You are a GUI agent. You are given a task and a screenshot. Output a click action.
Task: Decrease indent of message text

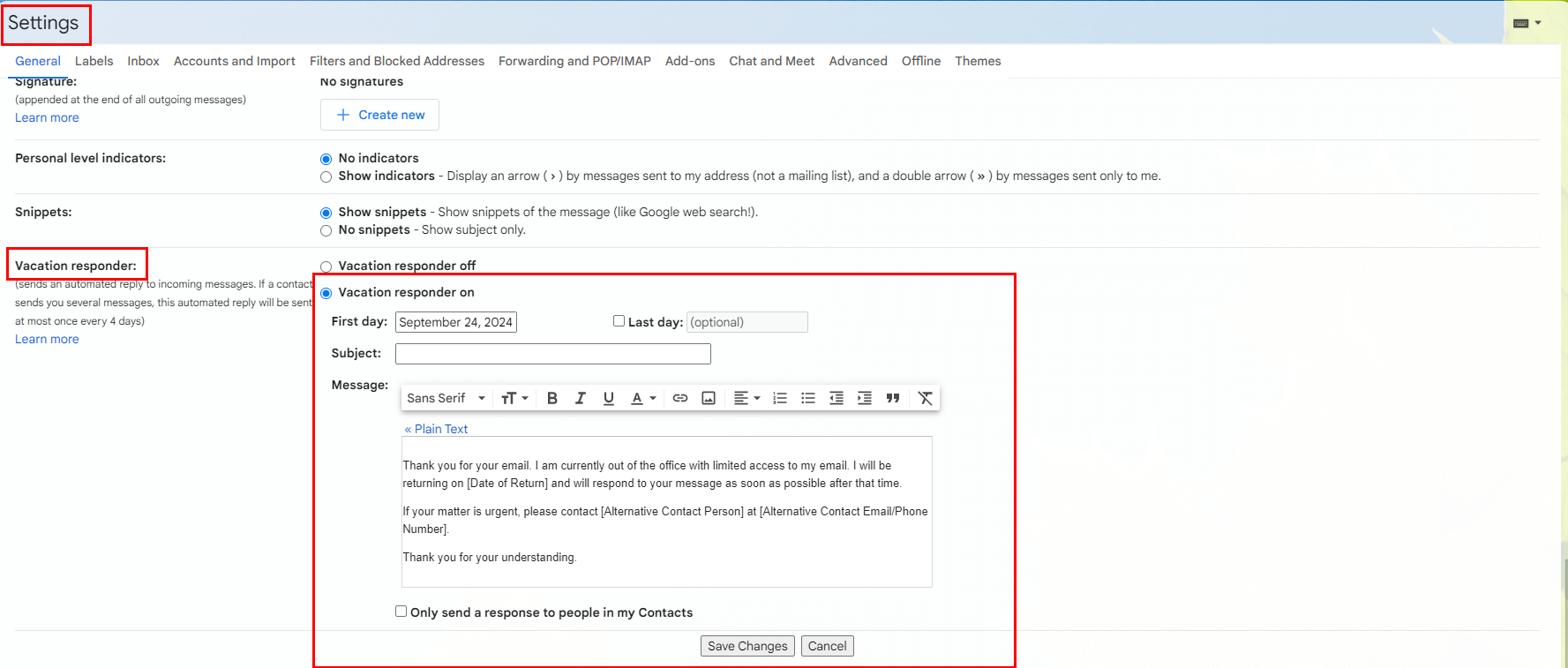tap(837, 398)
